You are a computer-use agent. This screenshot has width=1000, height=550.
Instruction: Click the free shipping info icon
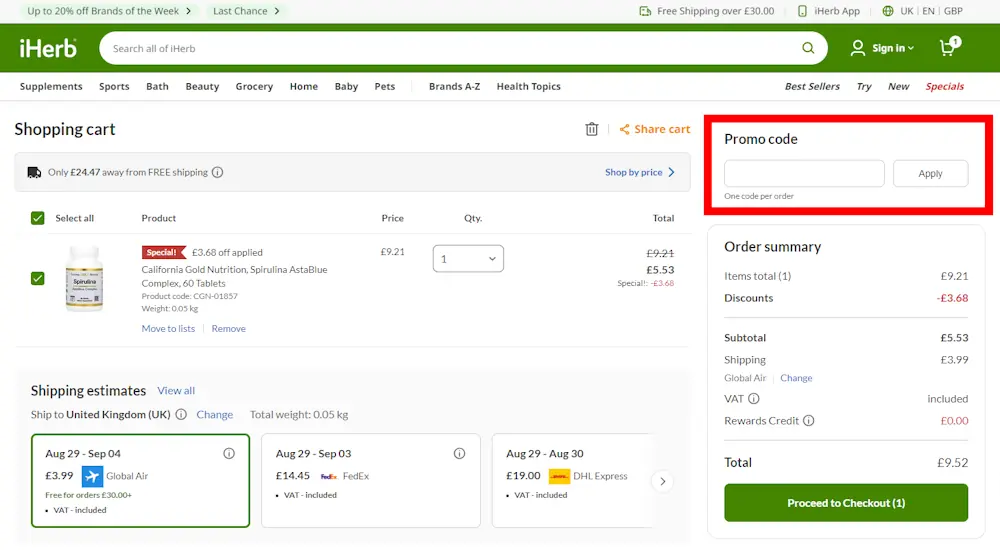217,172
